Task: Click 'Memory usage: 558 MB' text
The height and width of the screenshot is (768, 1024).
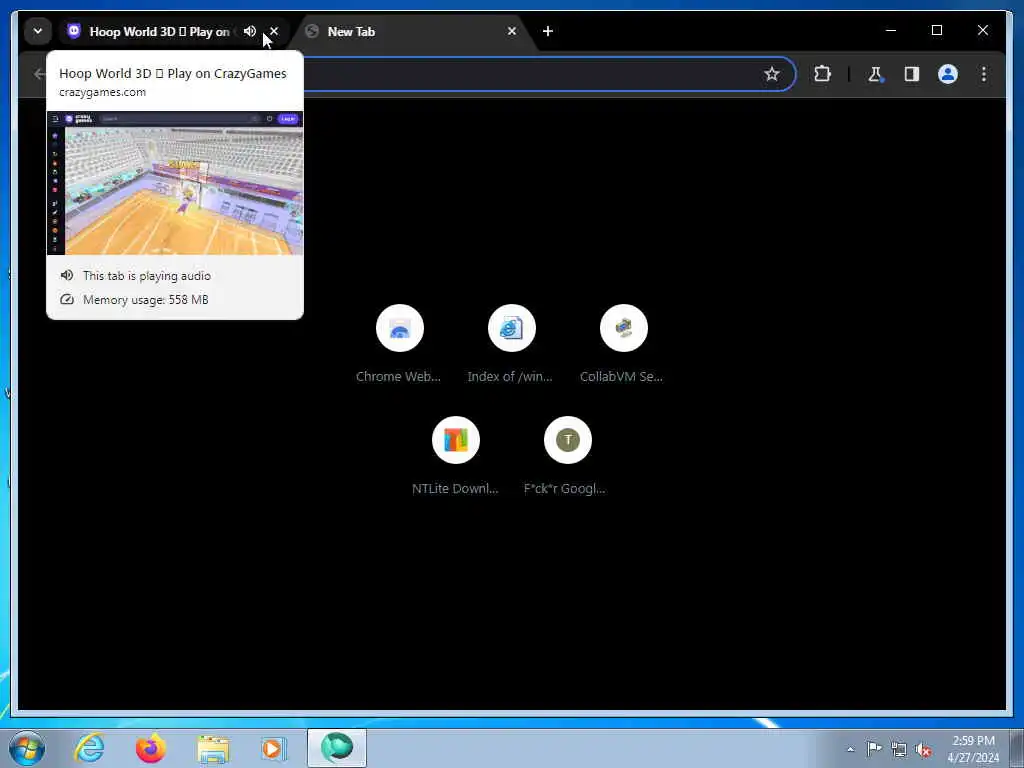Action: point(146,300)
